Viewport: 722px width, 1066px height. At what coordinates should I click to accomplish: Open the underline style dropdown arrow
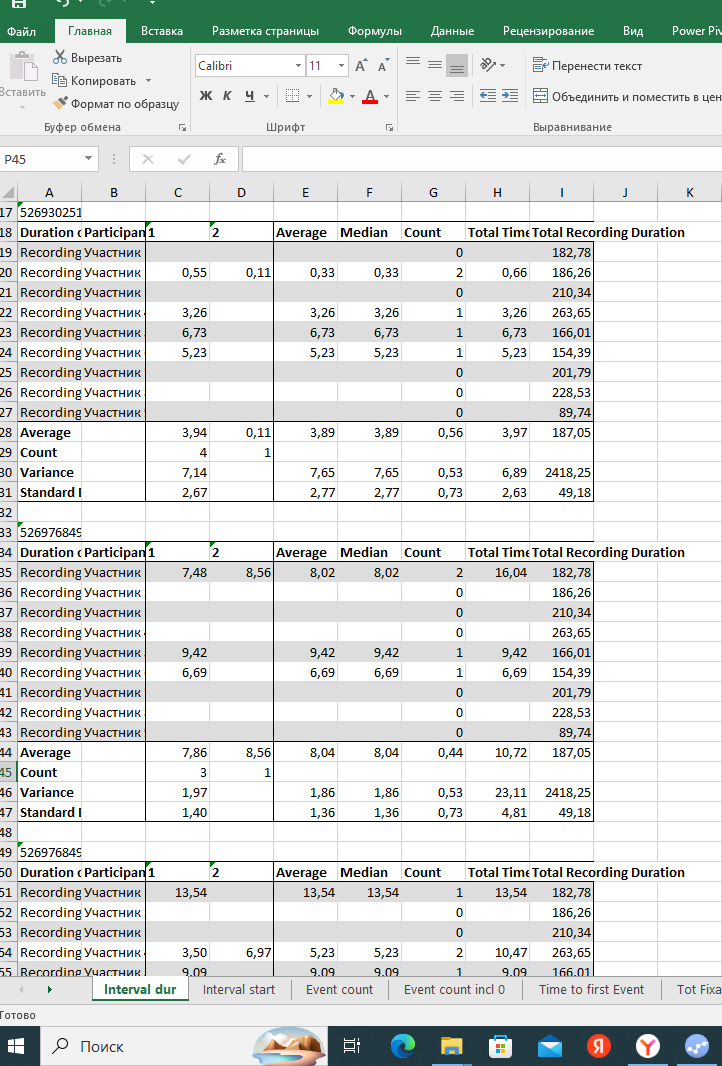(266, 97)
